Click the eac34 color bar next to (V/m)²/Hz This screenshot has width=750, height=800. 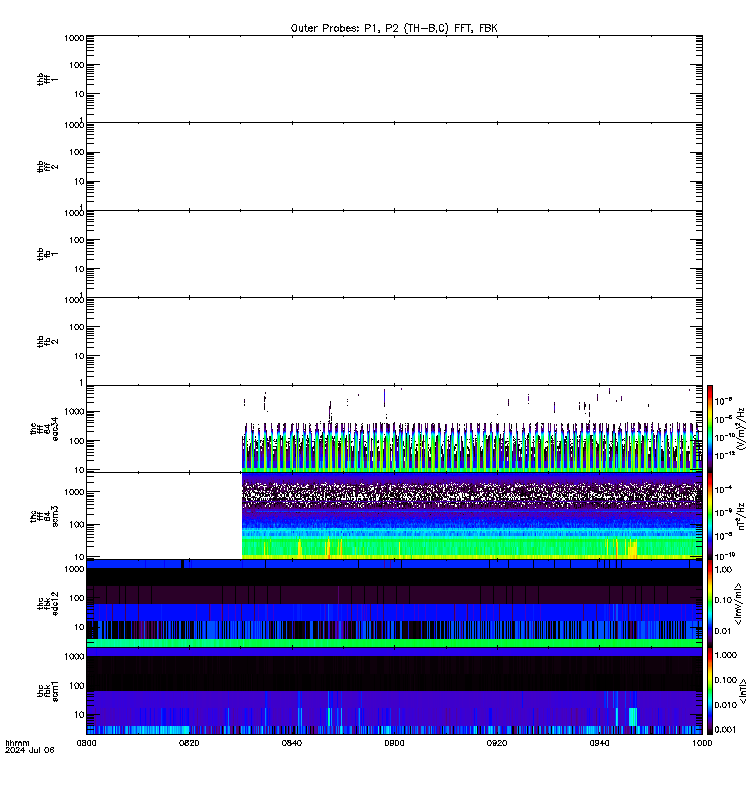coord(709,429)
